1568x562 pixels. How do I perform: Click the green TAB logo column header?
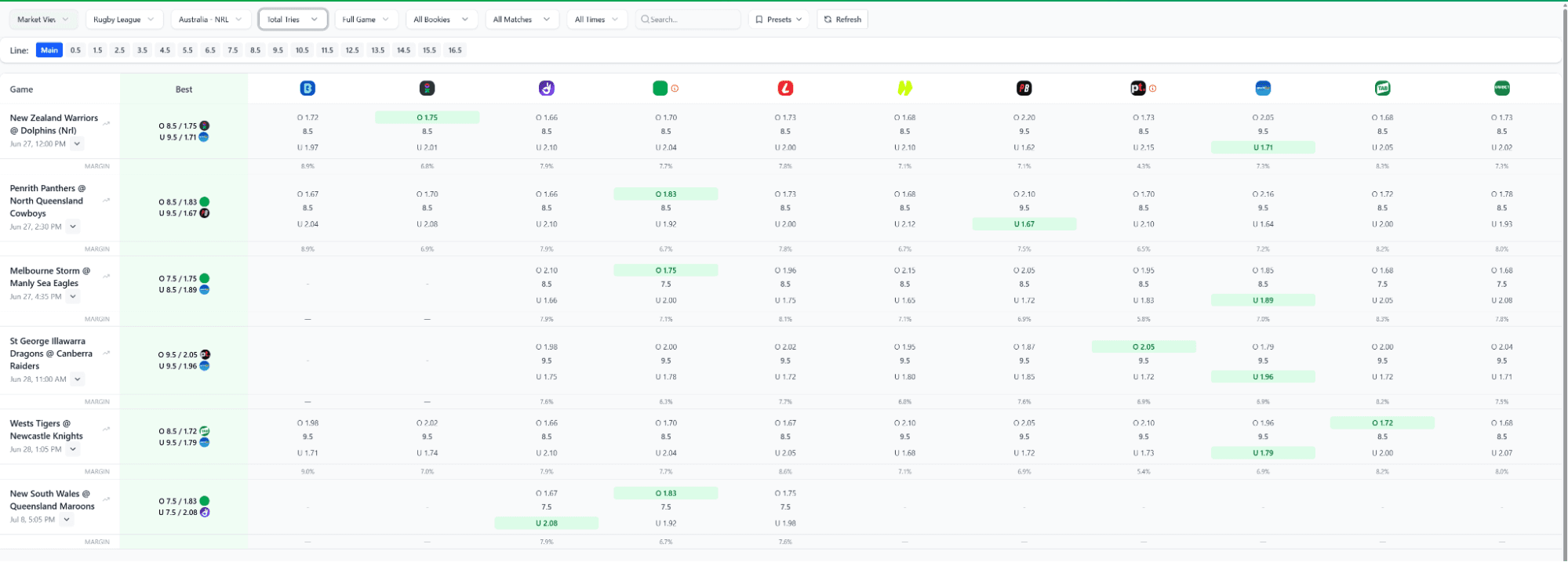pyautogui.click(x=1382, y=89)
